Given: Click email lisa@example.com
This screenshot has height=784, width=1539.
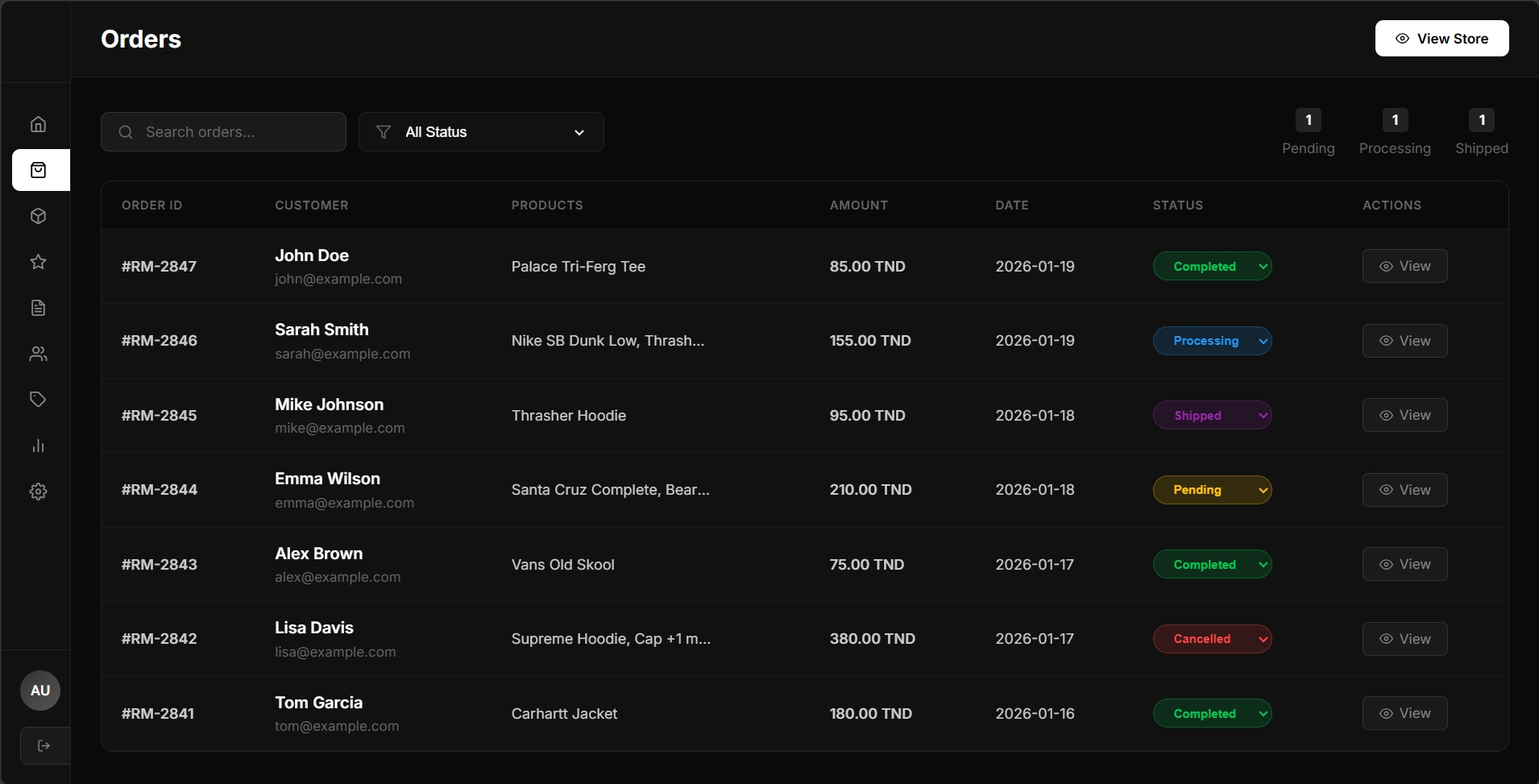Looking at the screenshot, I should pos(335,652).
